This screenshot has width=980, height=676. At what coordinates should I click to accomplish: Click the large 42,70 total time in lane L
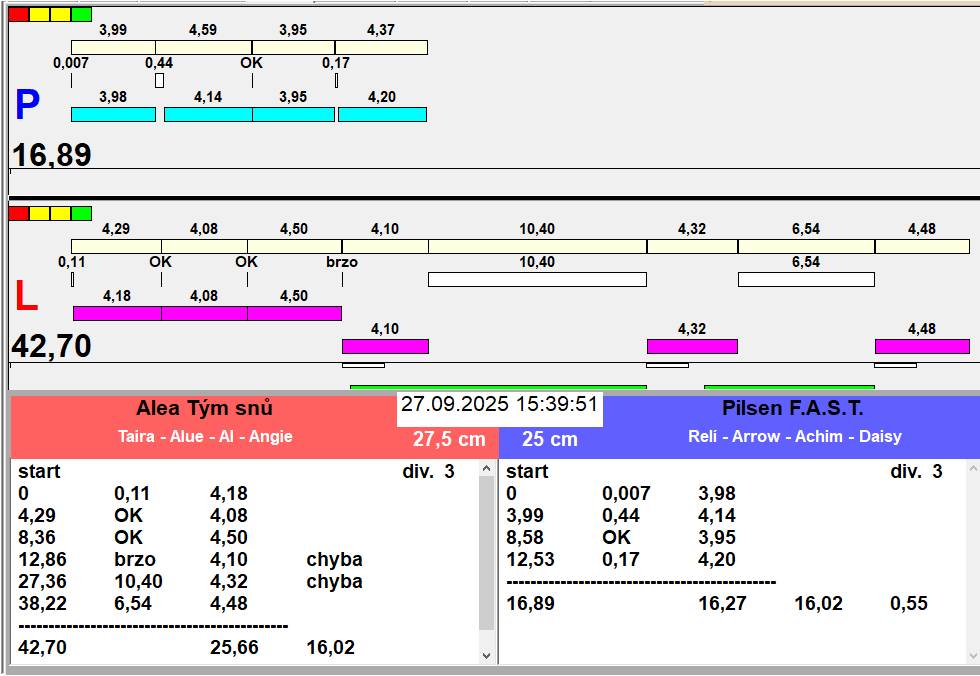pyautogui.click(x=52, y=345)
